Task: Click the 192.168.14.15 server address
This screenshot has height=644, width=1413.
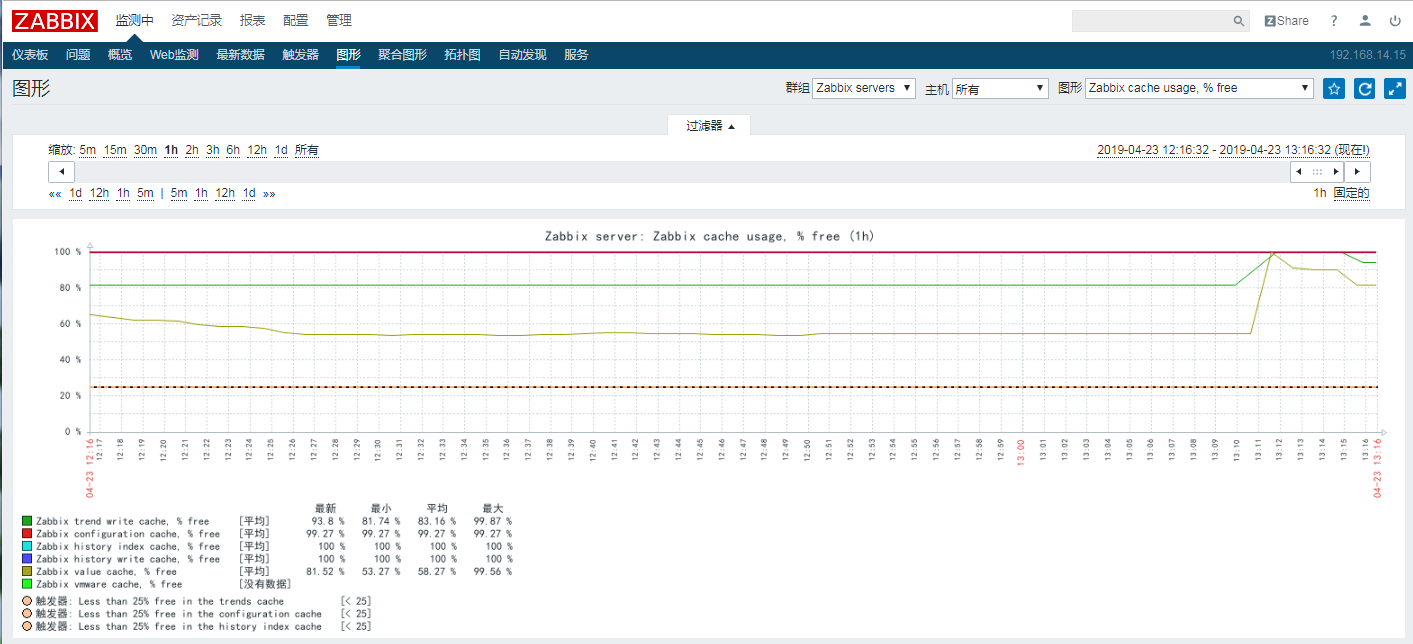Action: (x=1367, y=55)
